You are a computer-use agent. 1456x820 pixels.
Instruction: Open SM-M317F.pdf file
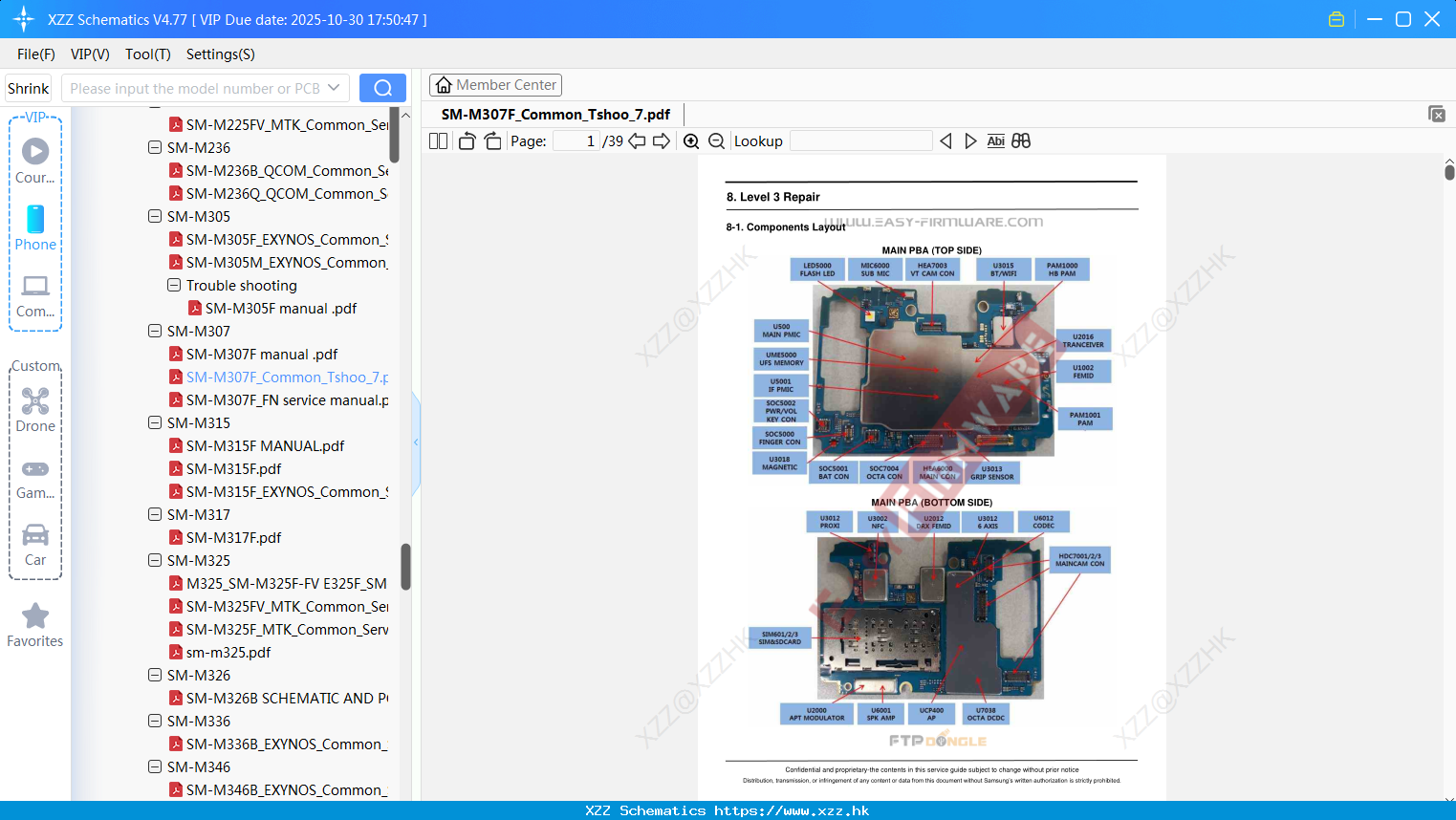(234, 538)
